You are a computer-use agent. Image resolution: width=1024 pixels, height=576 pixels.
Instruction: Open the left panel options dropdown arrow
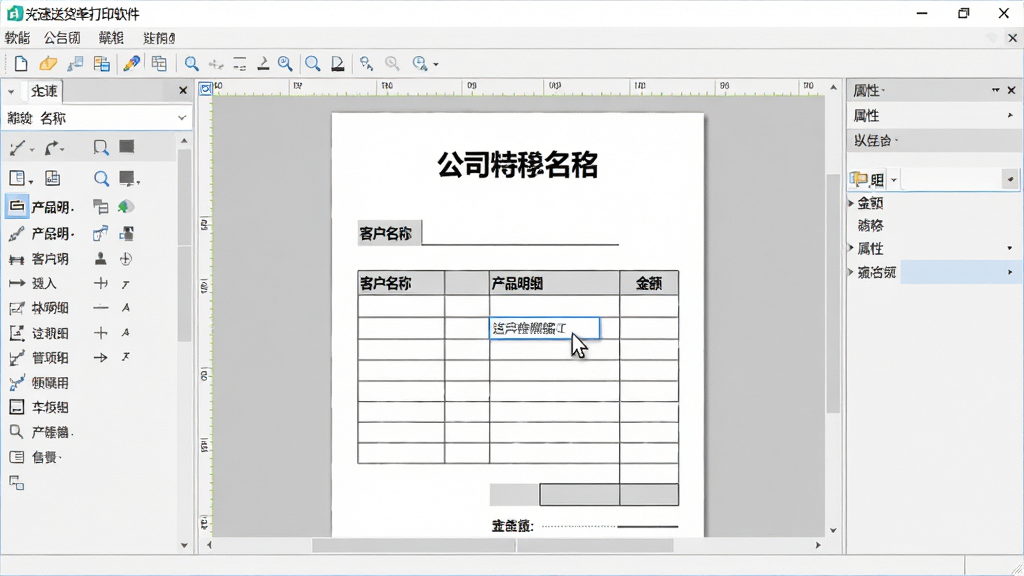(x=11, y=92)
